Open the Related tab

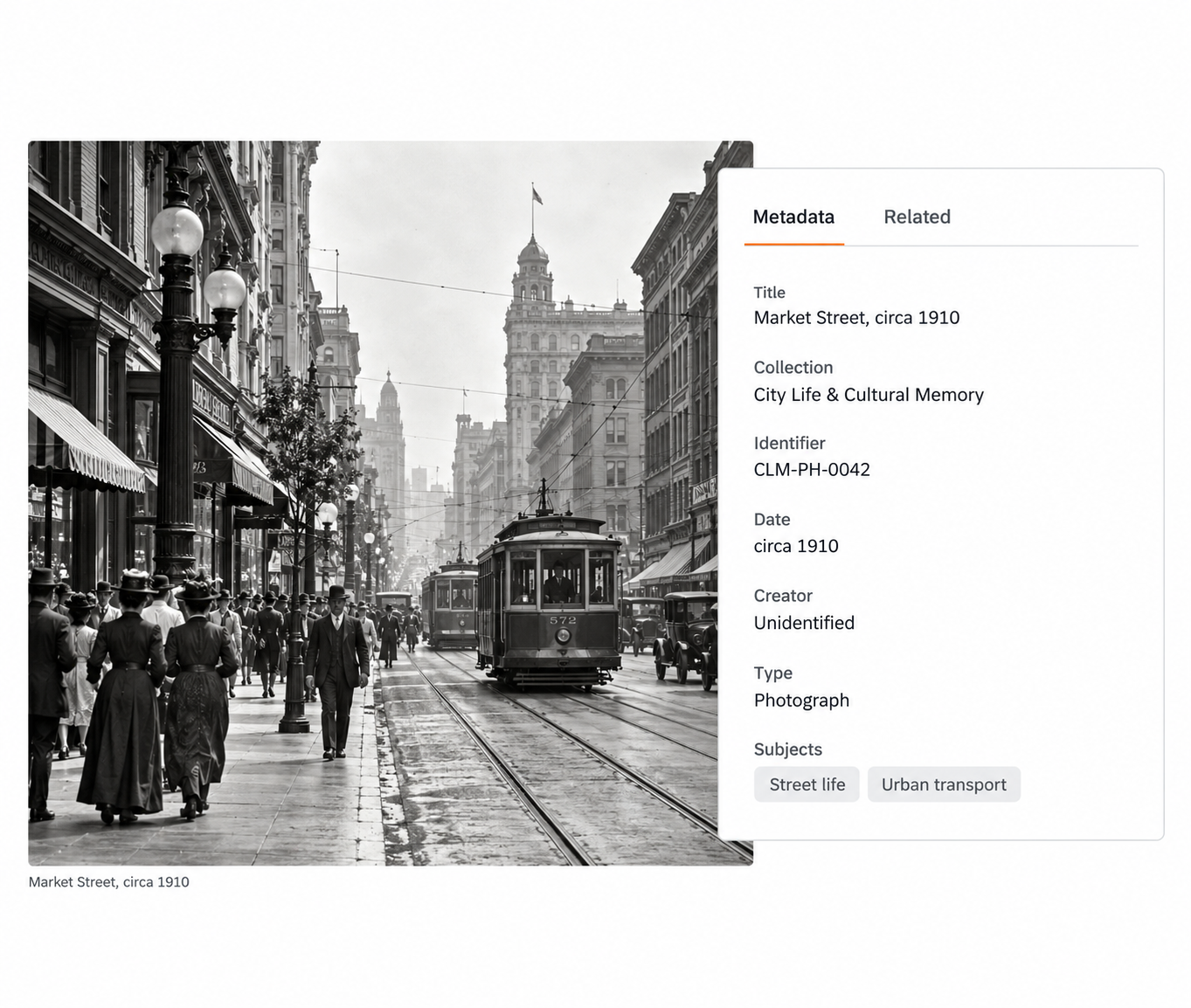point(917,217)
